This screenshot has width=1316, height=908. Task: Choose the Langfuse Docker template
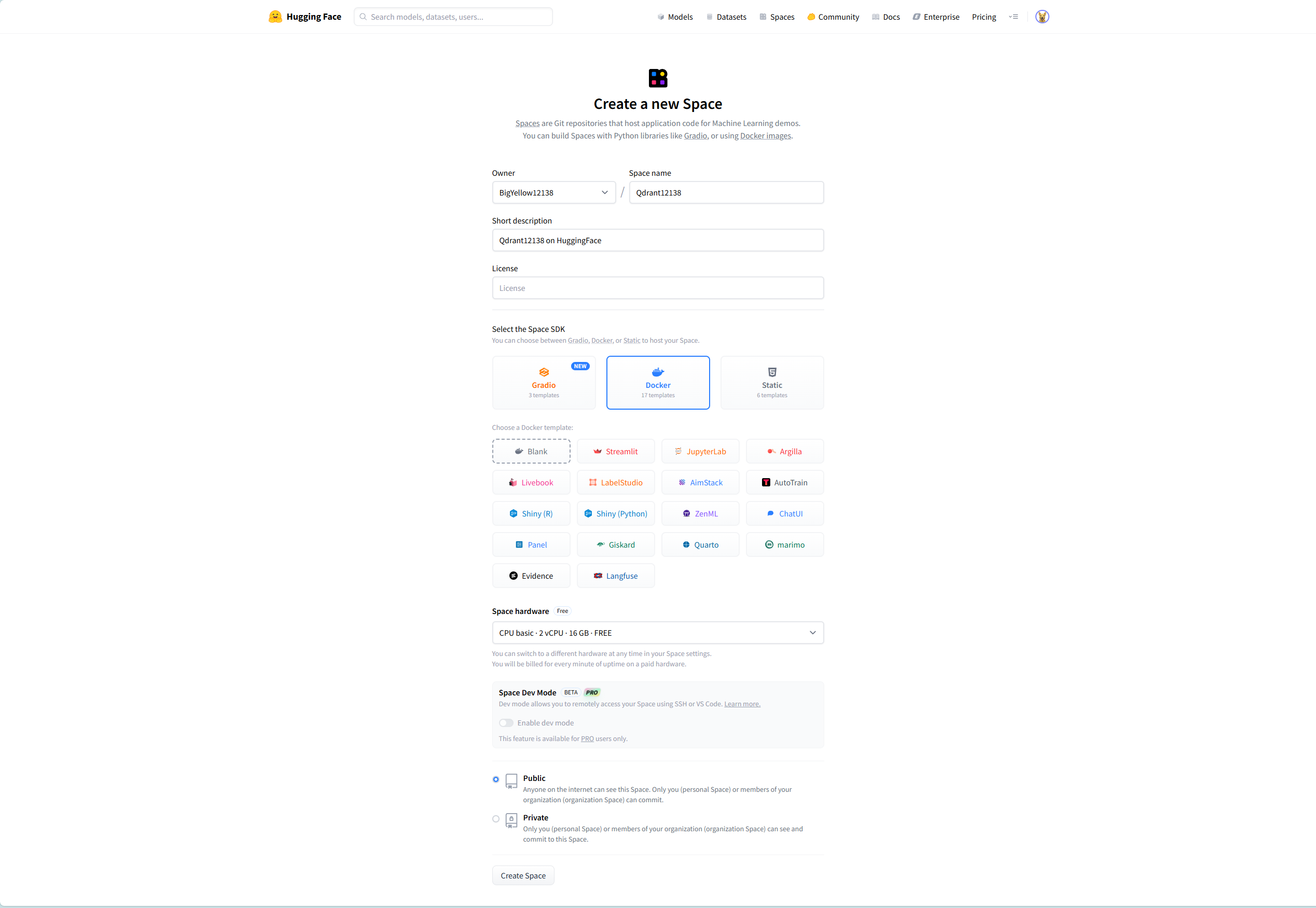615,576
